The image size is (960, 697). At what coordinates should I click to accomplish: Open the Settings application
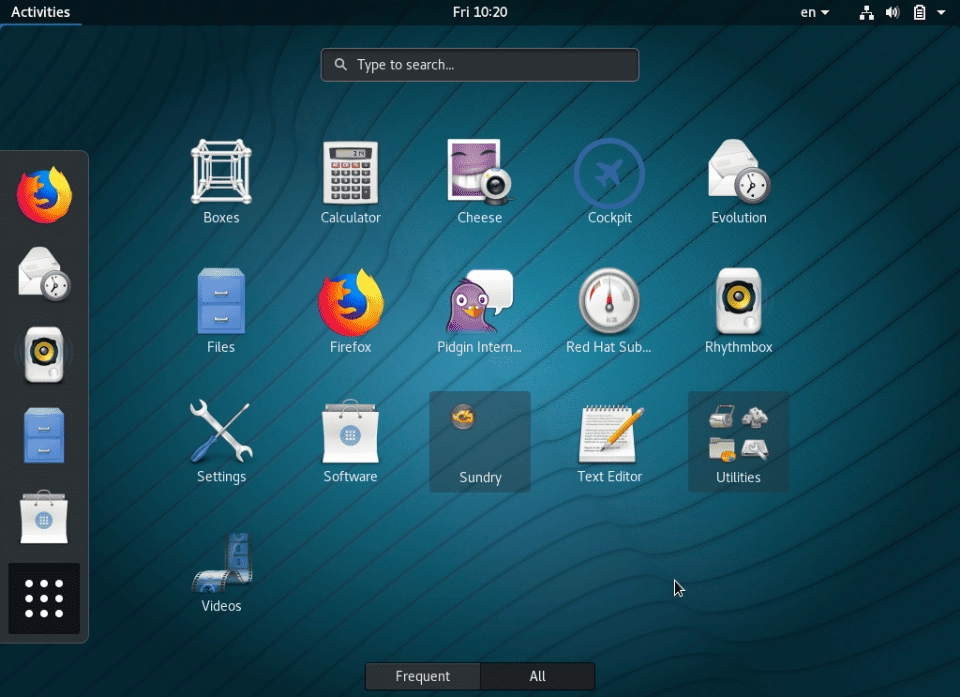(x=221, y=441)
